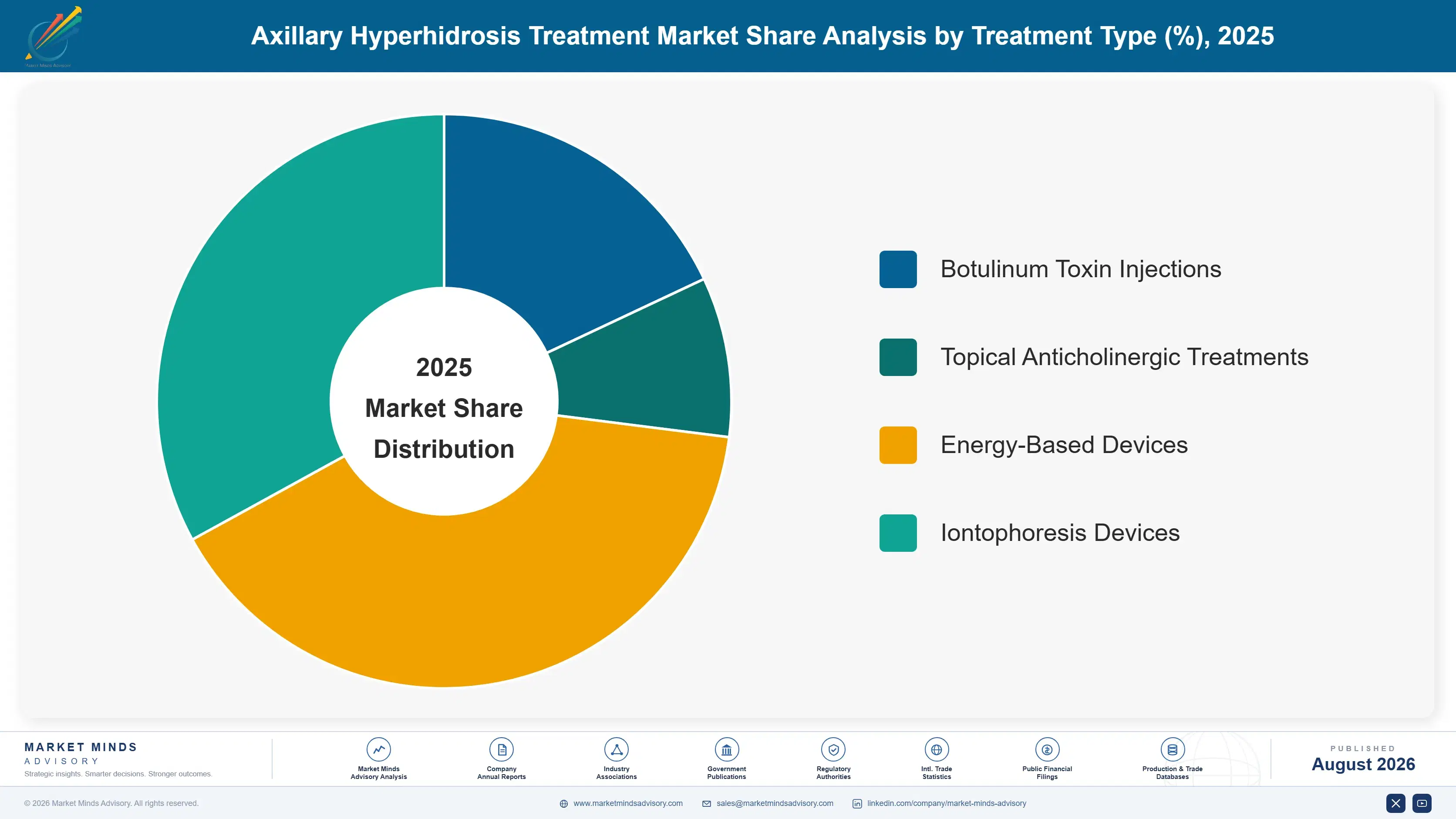This screenshot has height=819, width=1456.
Task: Select the Iontophoresis Devices legend label
Action: [x=1060, y=533]
